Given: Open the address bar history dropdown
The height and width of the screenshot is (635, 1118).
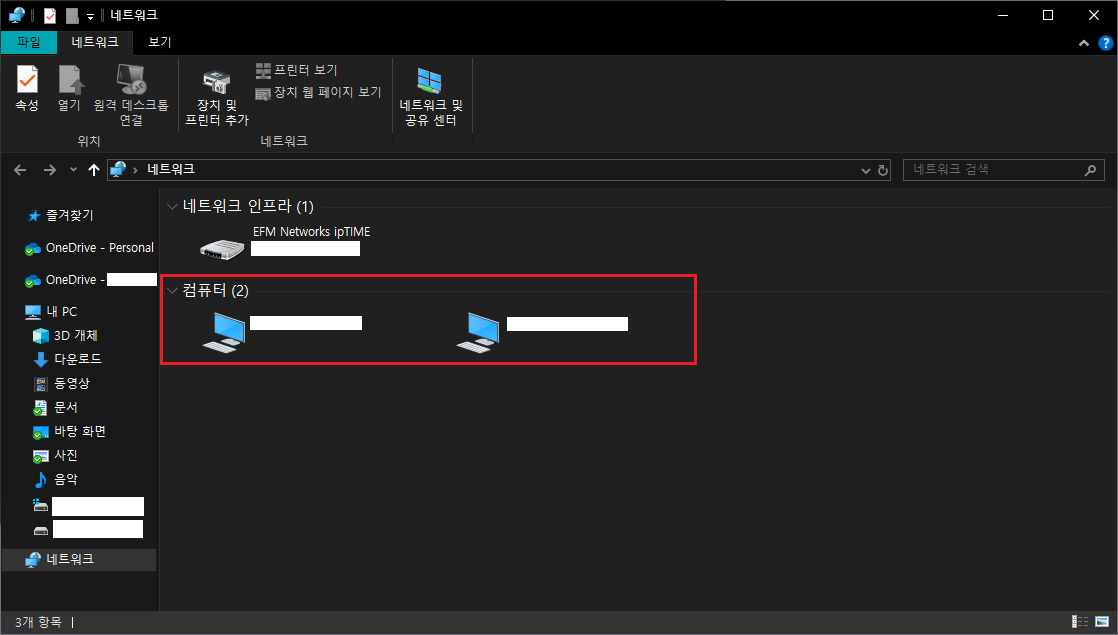Looking at the screenshot, I should point(866,170).
